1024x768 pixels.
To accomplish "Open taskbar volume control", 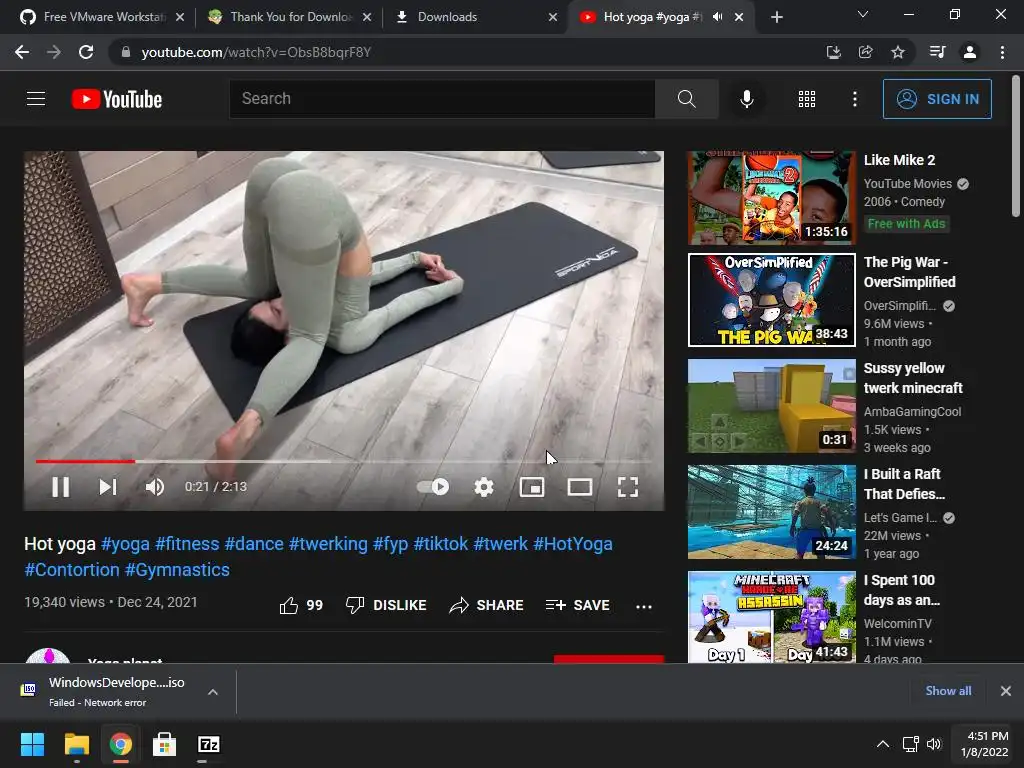I will pyautogui.click(x=934, y=744).
